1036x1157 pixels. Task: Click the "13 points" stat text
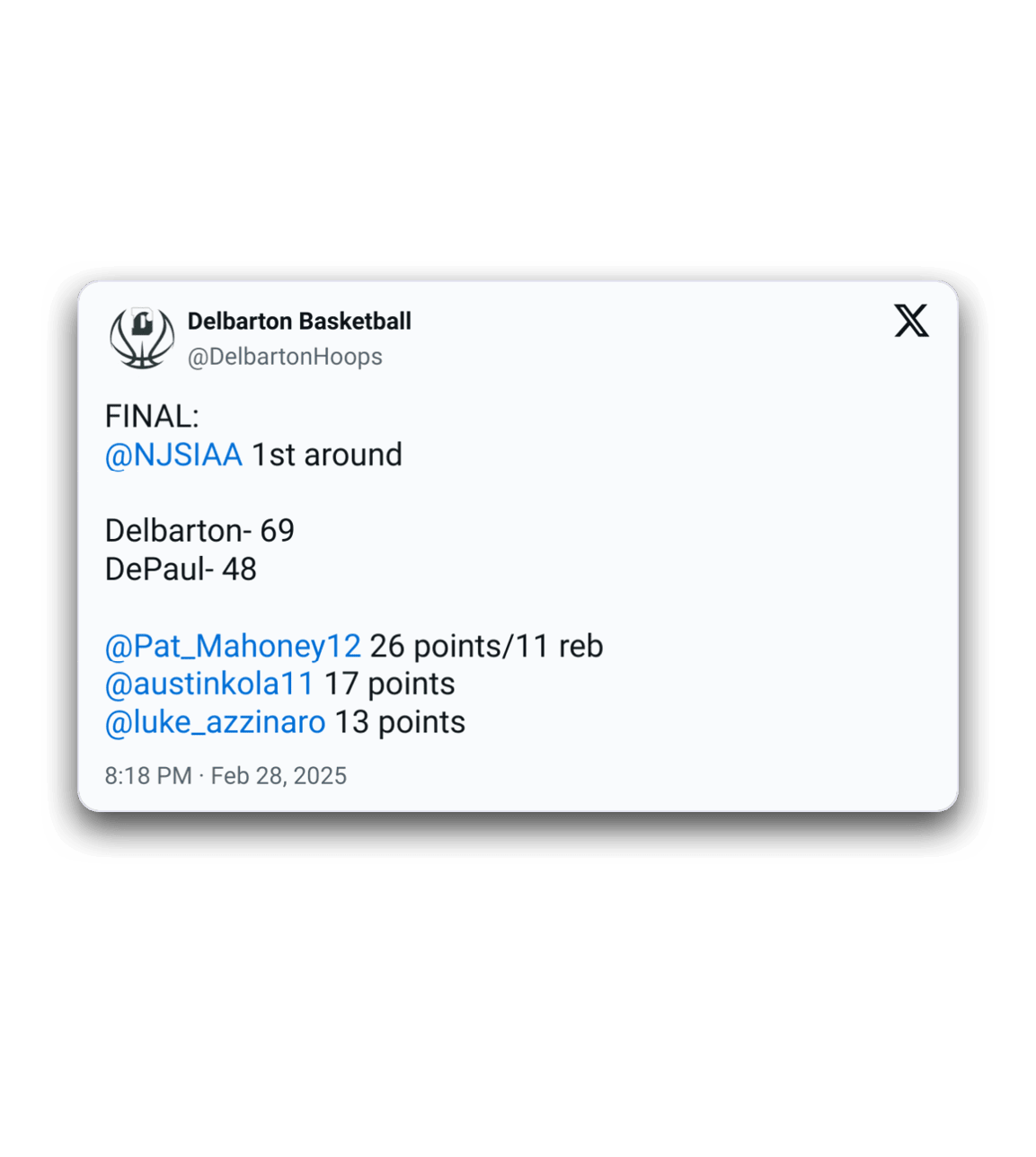400,722
